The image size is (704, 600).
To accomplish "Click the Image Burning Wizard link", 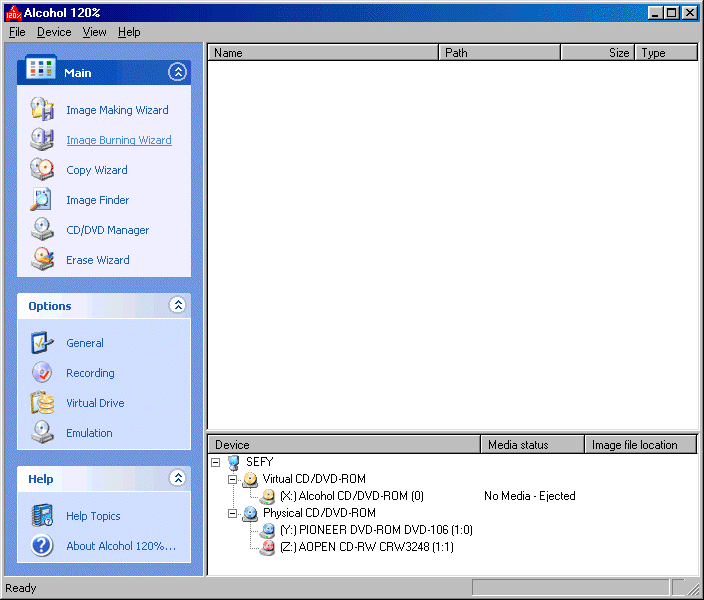I will (x=118, y=140).
